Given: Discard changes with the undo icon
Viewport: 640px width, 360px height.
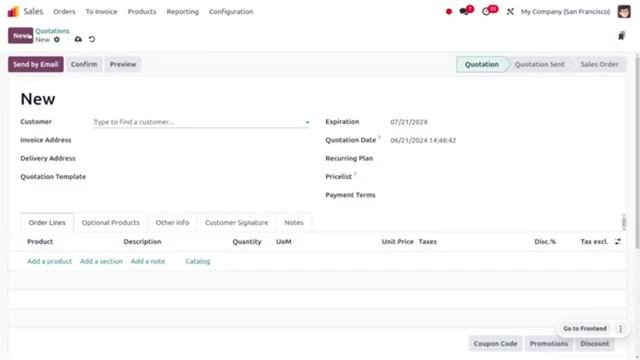Looking at the screenshot, I should (x=92, y=39).
